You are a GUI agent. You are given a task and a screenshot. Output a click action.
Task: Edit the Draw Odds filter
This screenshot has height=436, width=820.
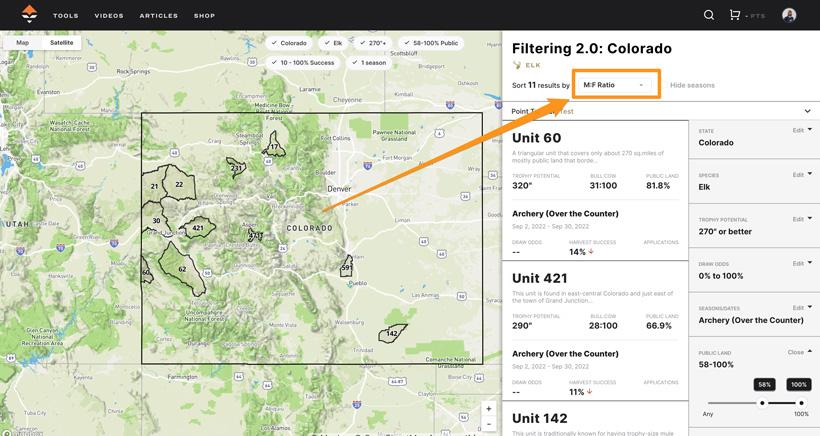click(x=802, y=263)
